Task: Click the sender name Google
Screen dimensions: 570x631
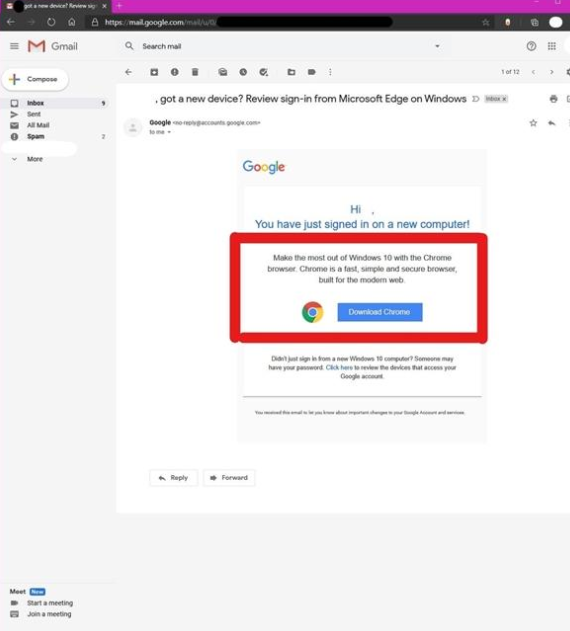Action: click(160, 122)
